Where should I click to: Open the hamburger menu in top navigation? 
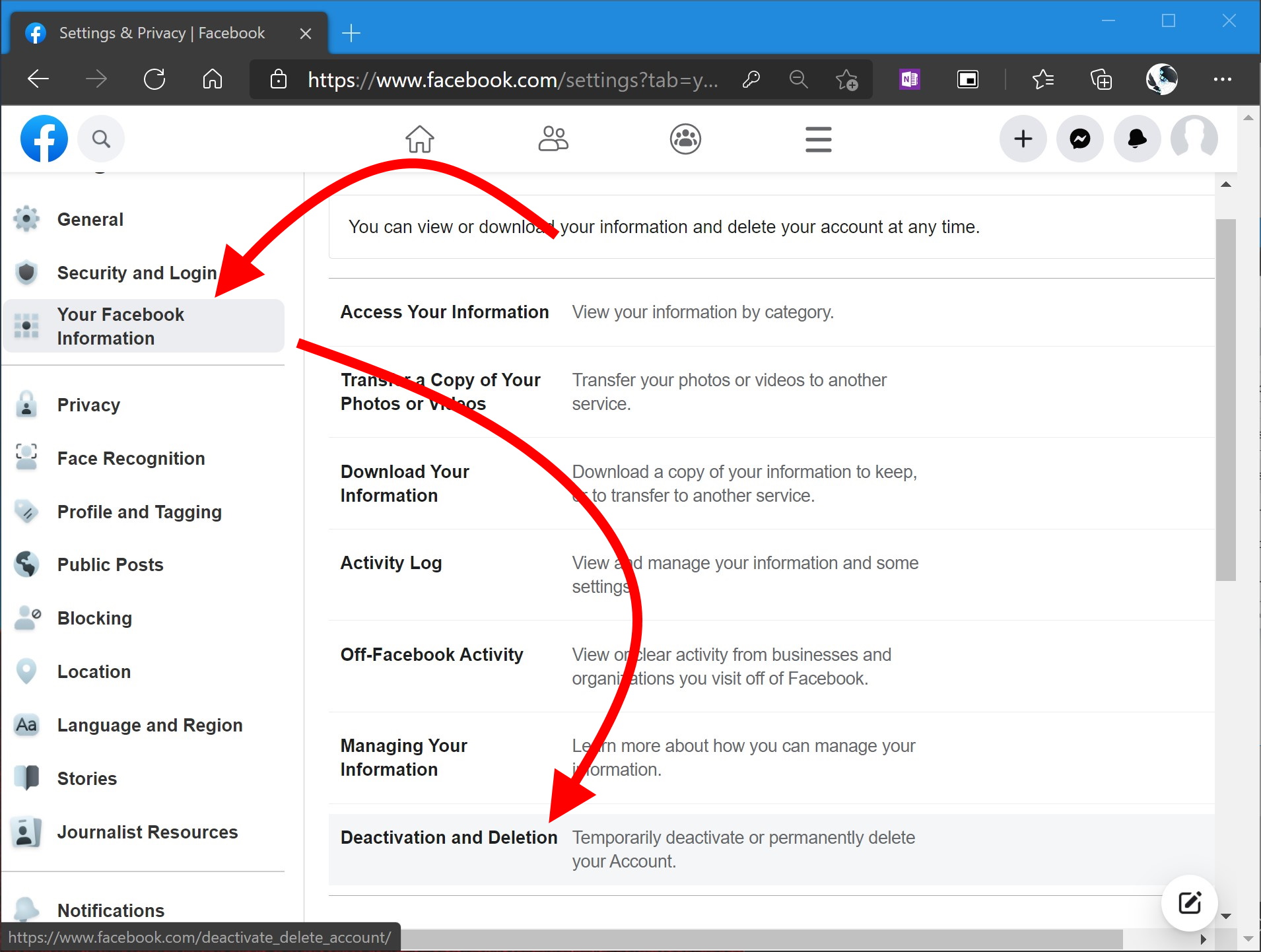point(819,139)
